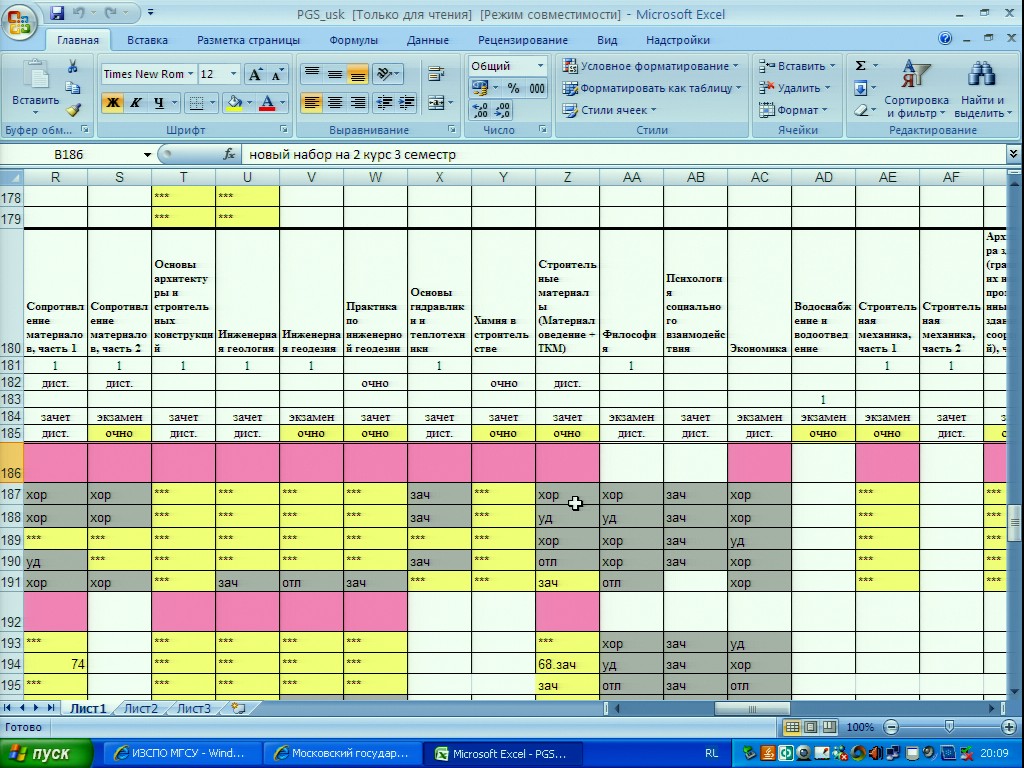Open the font size dropdown
This screenshot has width=1024, height=768.
tap(233, 74)
